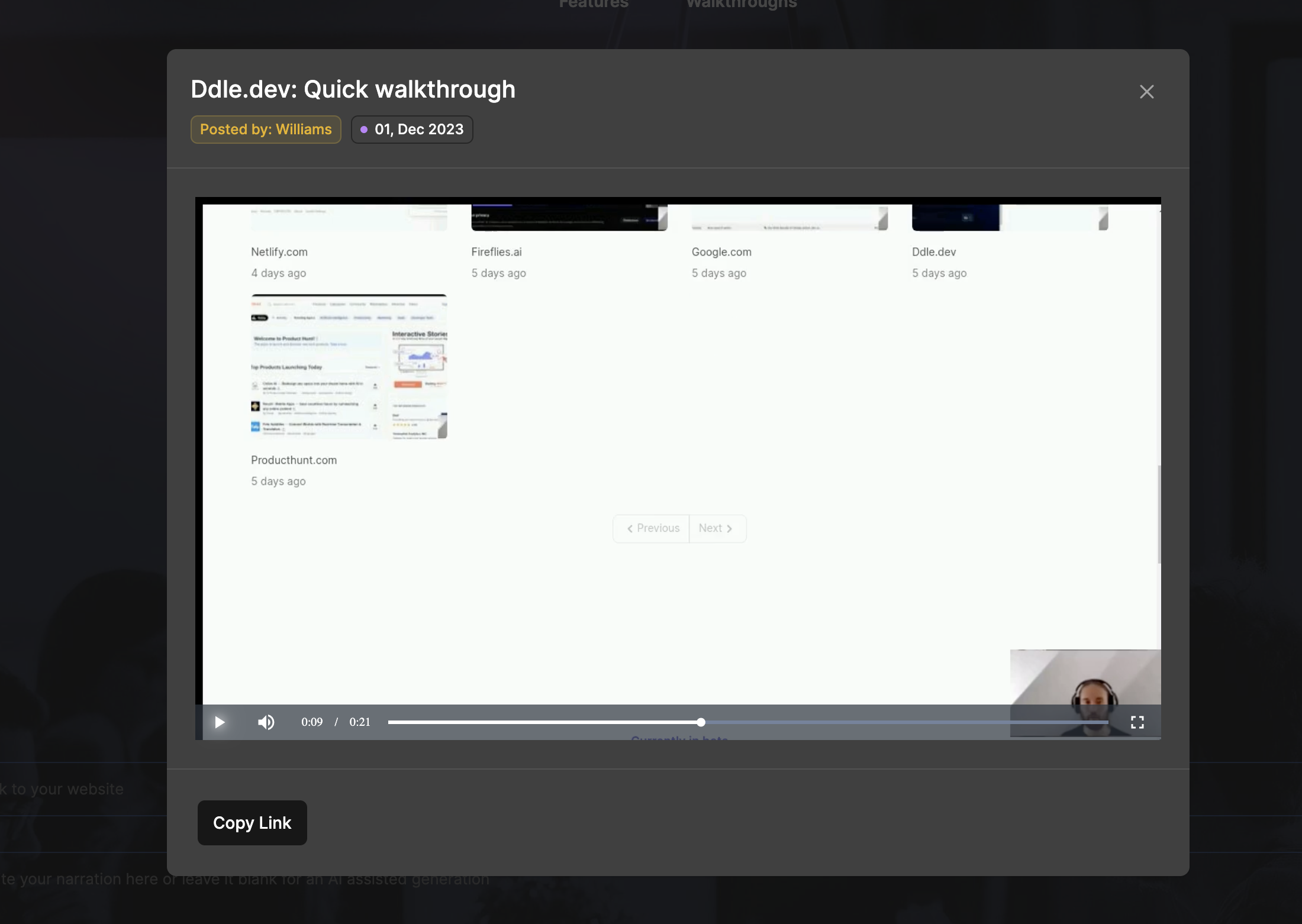Click the Posted by Williams badge

266,130
